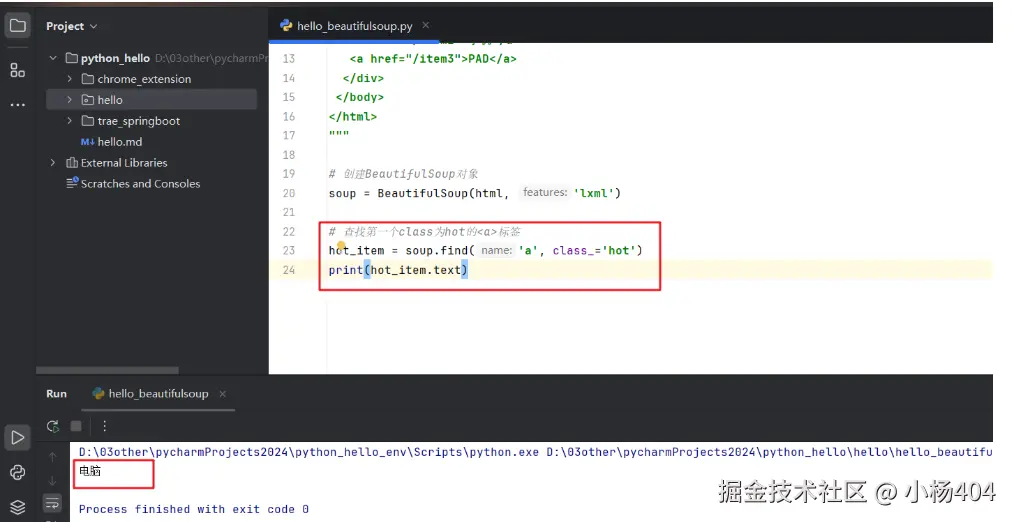Click the </body> closing tag line
The image size is (1012, 522).
(x=359, y=97)
